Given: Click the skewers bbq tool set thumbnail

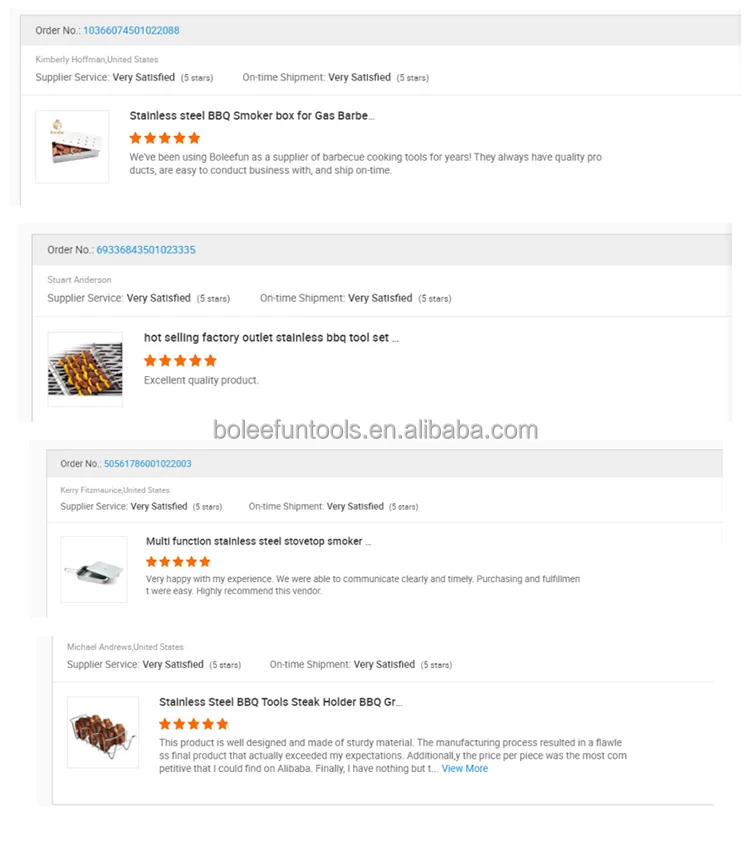Looking at the screenshot, I should pos(84,368).
